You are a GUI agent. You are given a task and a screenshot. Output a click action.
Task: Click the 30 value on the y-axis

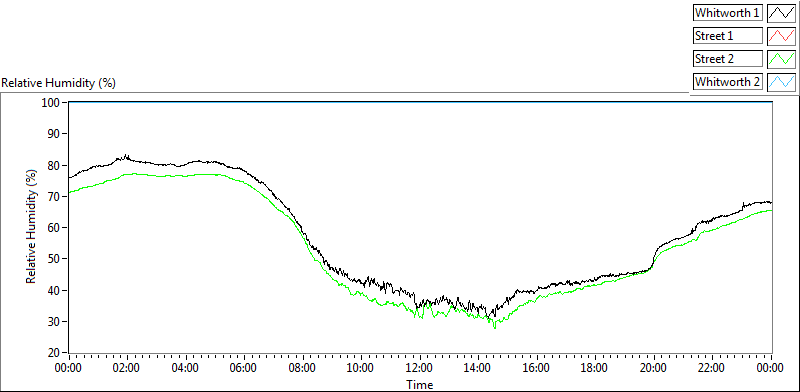tap(55, 322)
